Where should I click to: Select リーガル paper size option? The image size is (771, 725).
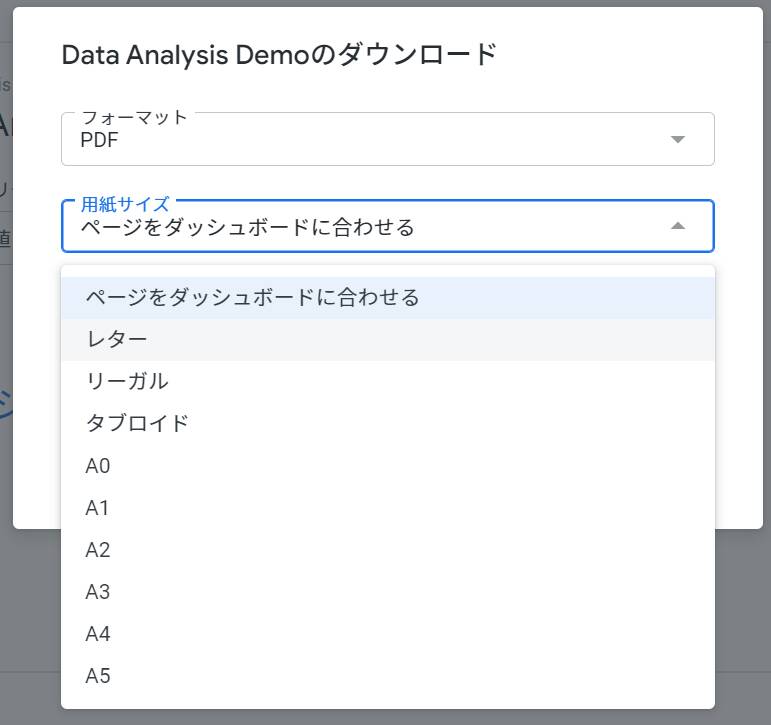click(x=127, y=381)
